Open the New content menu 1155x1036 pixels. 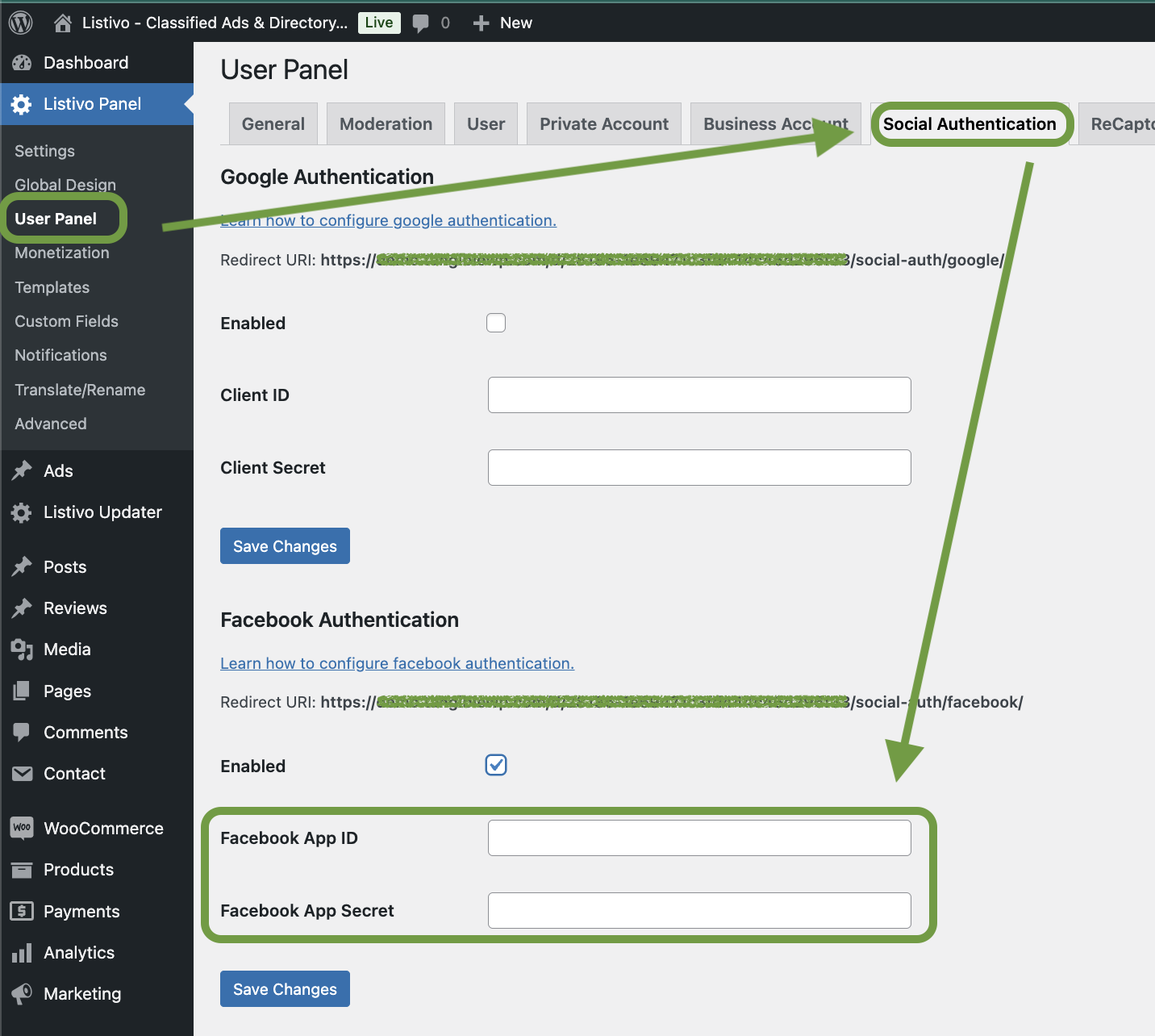pos(502,23)
